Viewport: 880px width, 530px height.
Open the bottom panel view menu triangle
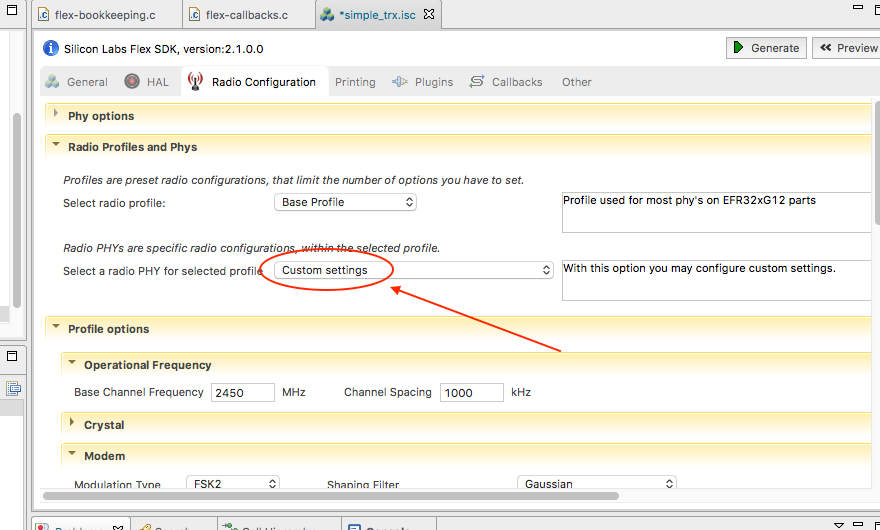(838, 526)
